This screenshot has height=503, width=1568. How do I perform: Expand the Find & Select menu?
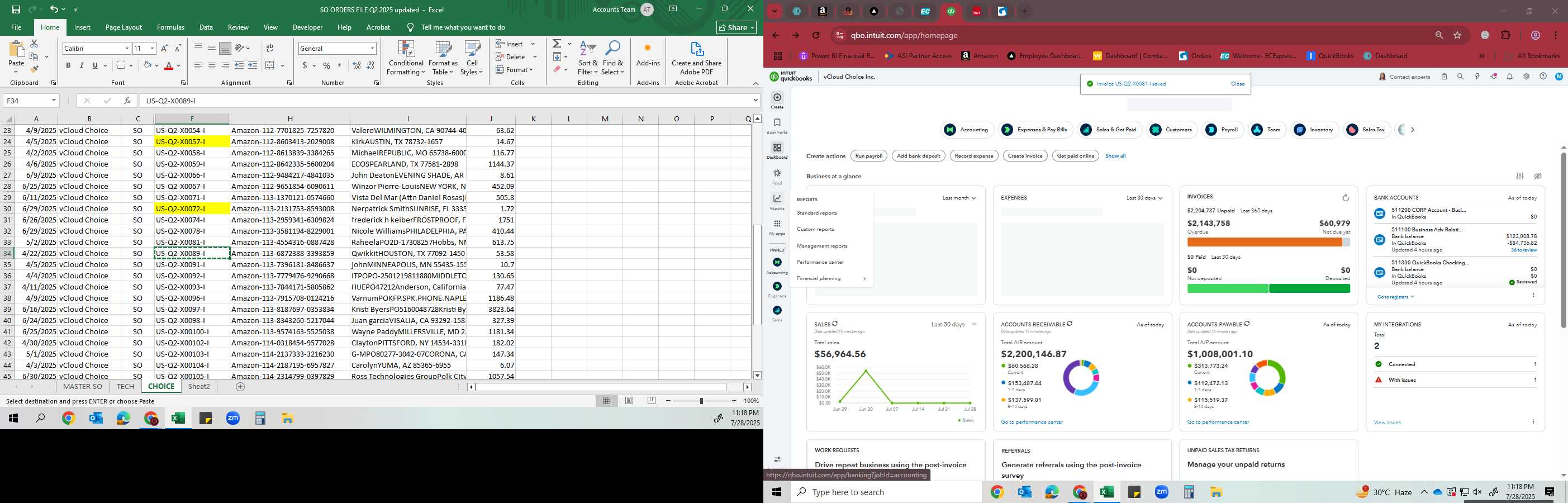(x=613, y=59)
